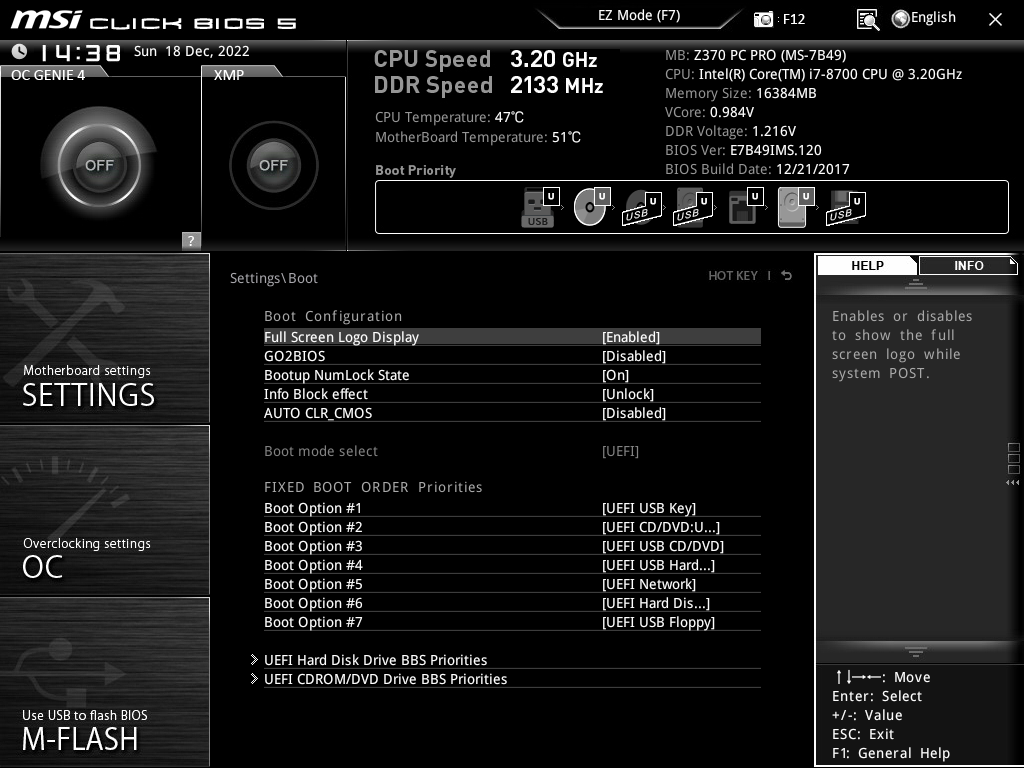The height and width of the screenshot is (768, 1024).
Task: Open Boot Option #7 UEFI USB Floppy value
Action: [658, 622]
